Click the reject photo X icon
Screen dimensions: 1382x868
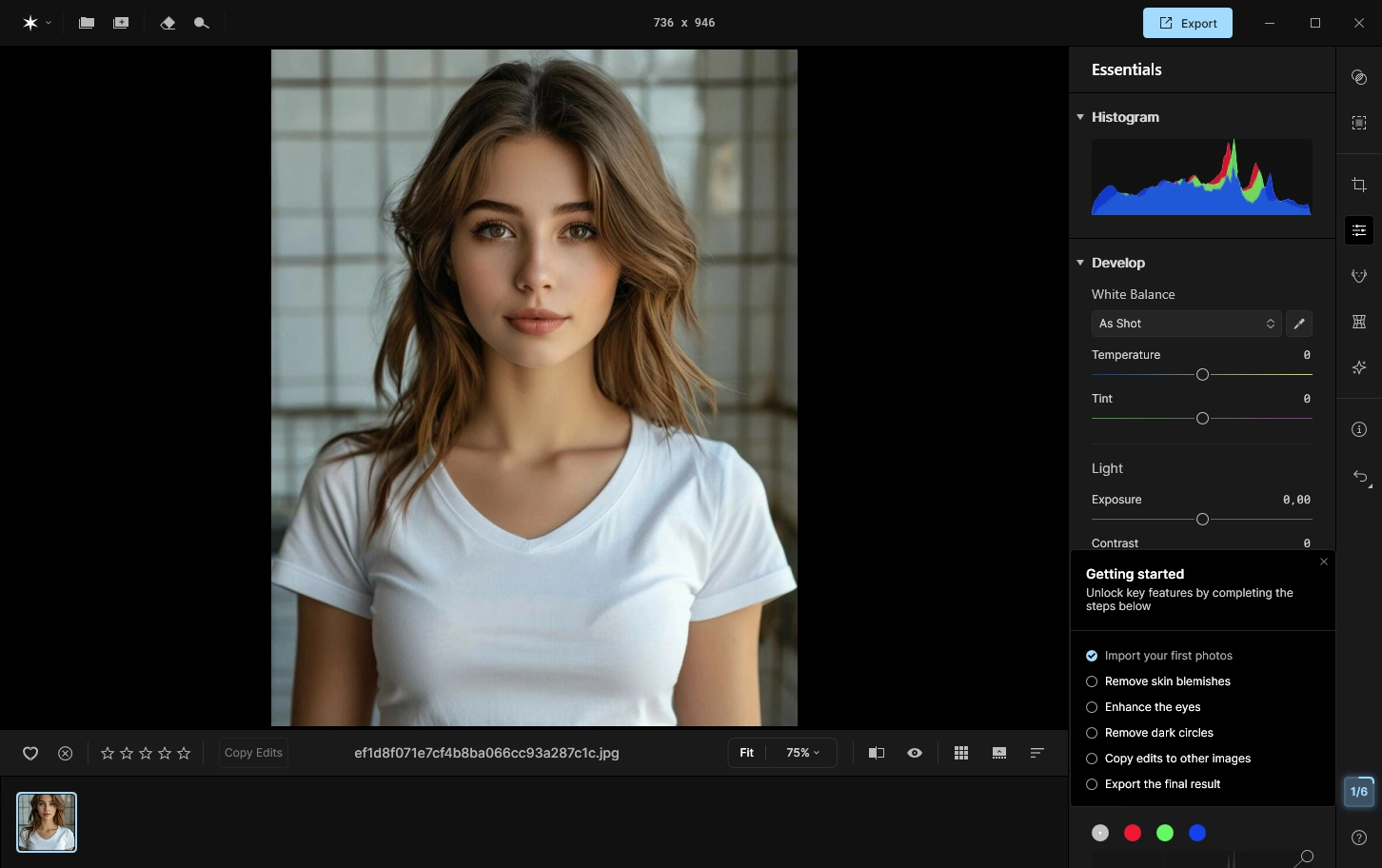65,753
